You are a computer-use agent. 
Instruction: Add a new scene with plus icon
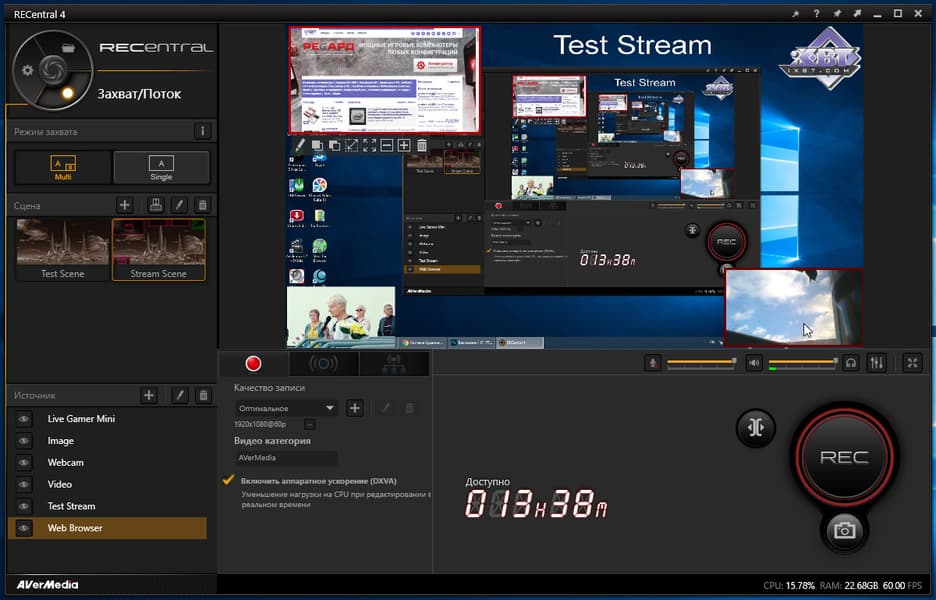coord(125,205)
